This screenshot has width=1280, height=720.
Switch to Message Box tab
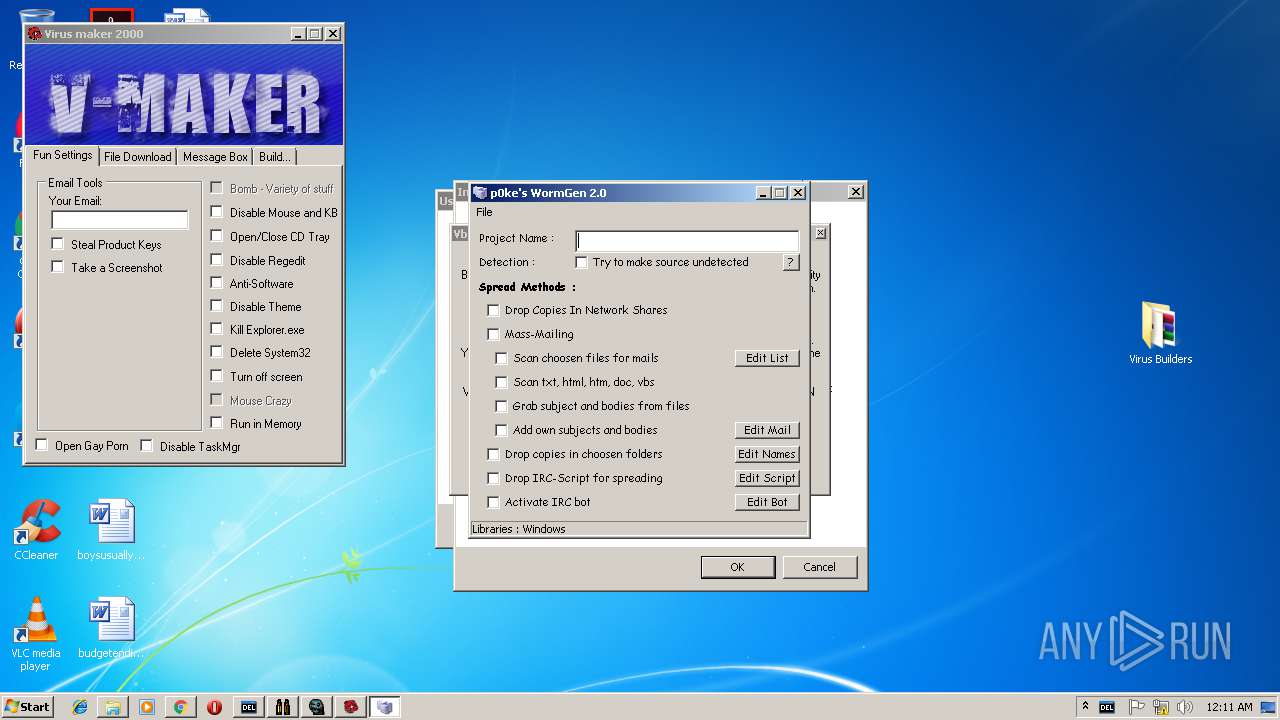tap(215, 157)
